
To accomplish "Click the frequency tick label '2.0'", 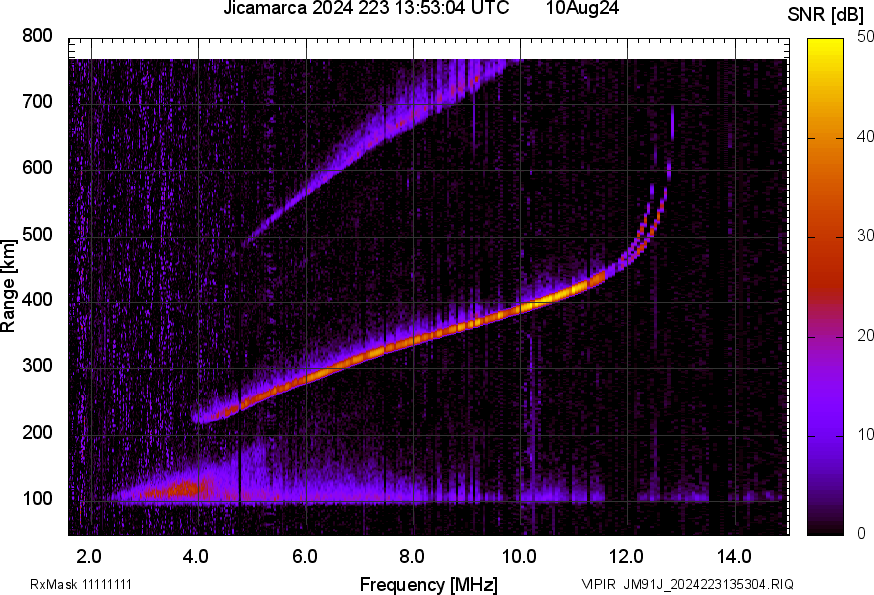I will (x=89, y=557).
